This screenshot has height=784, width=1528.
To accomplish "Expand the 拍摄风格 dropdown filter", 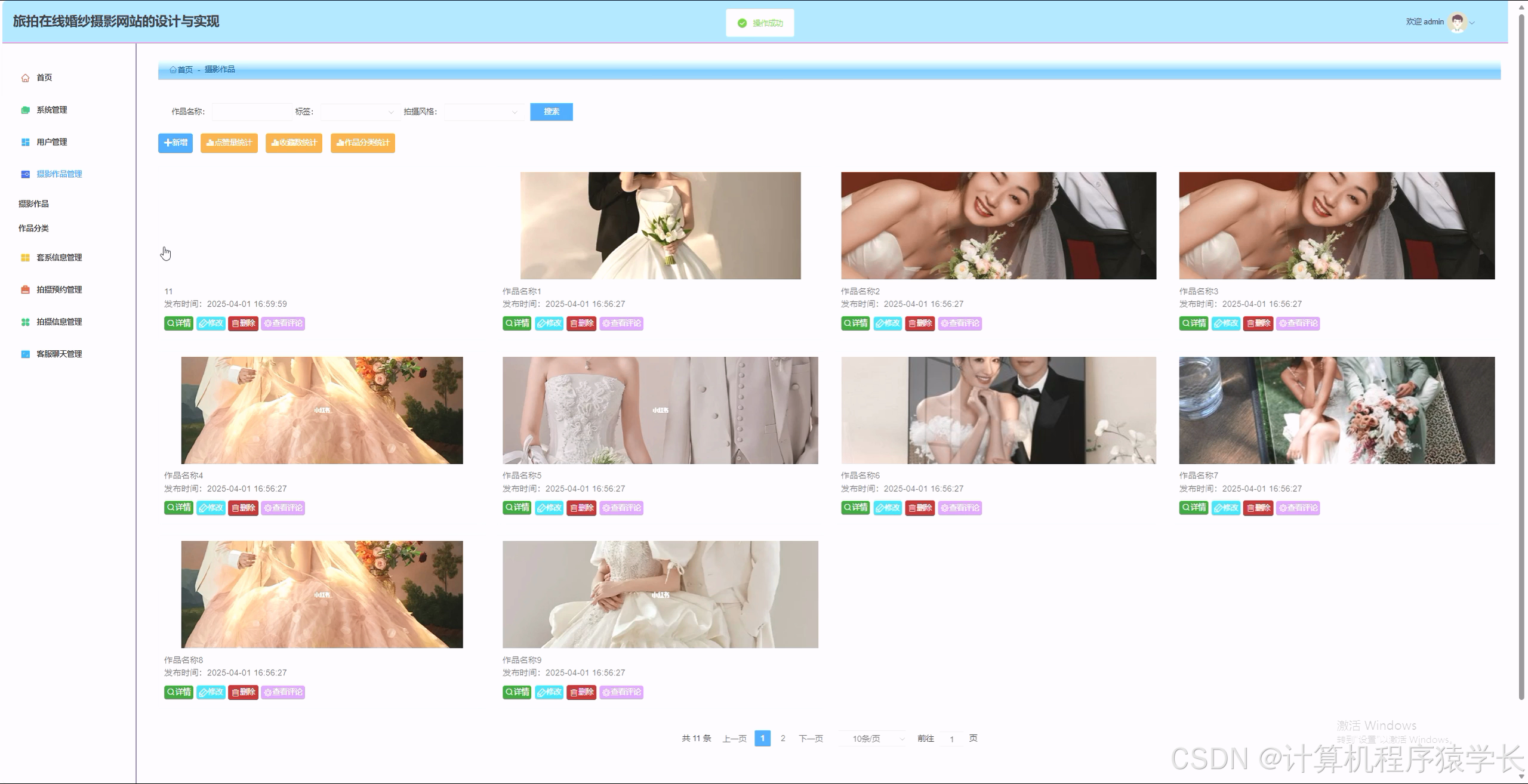I will point(482,112).
